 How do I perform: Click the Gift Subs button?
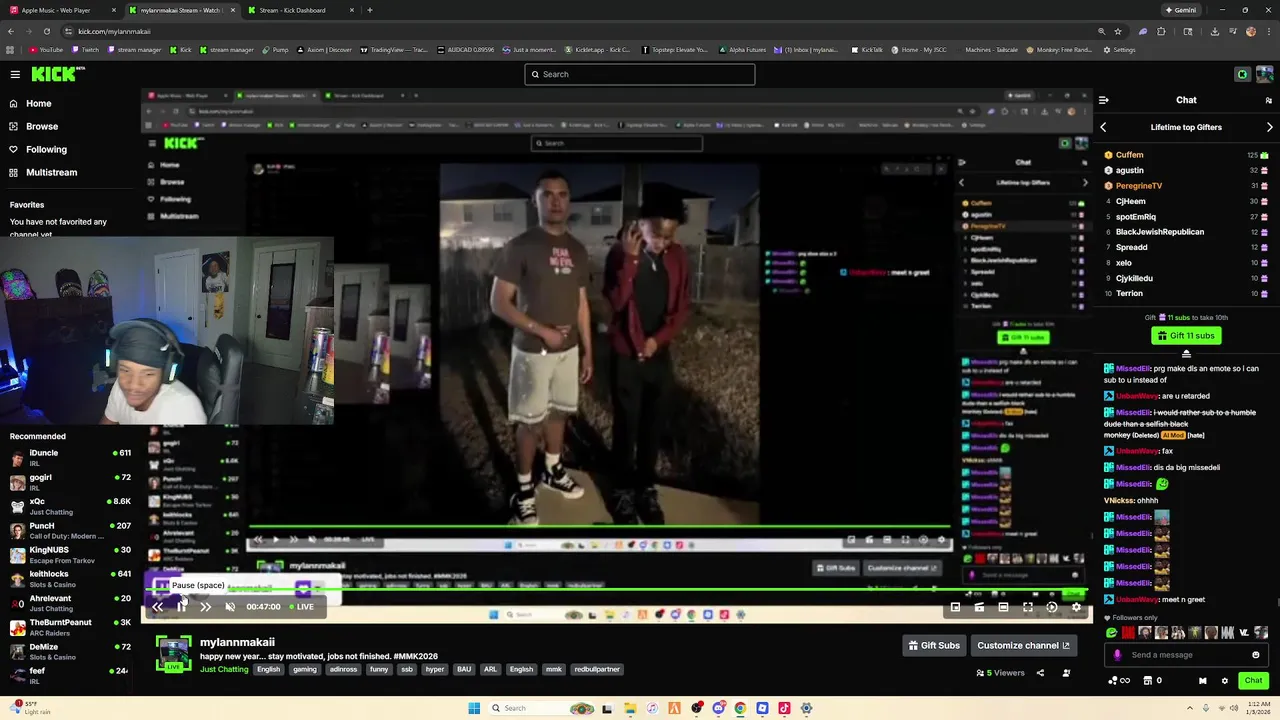tap(935, 645)
